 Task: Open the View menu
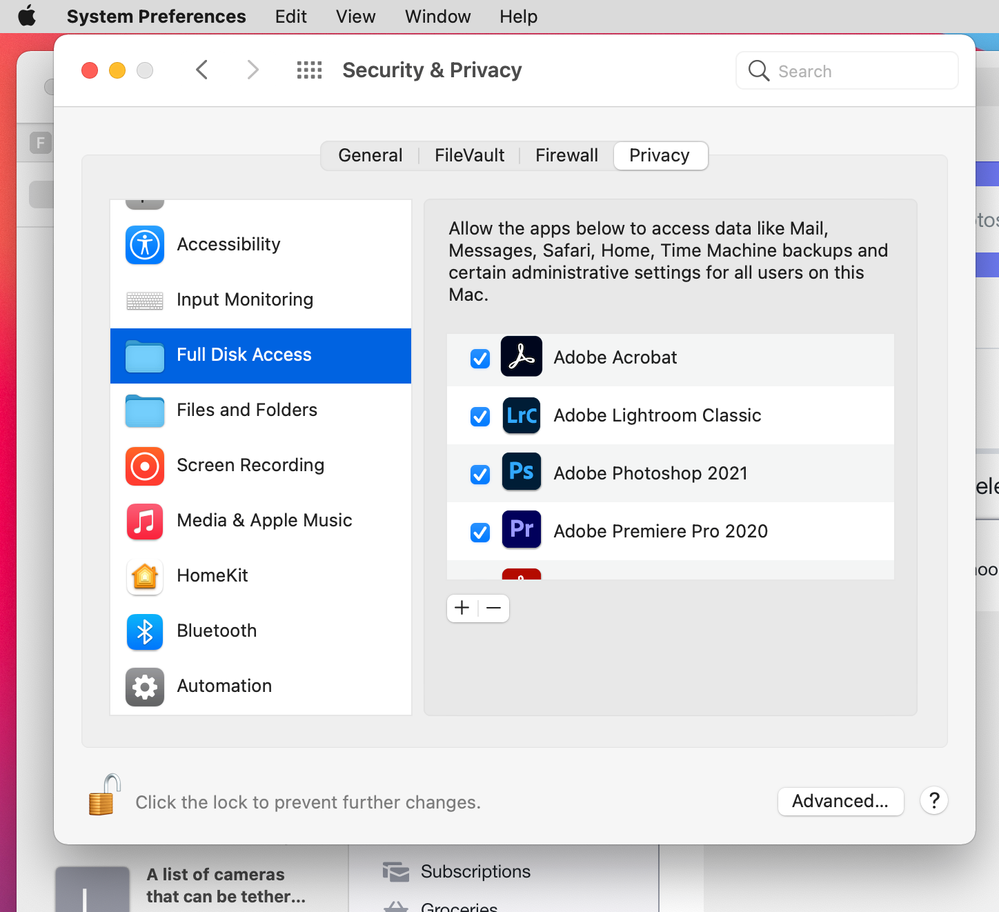pyautogui.click(x=356, y=16)
